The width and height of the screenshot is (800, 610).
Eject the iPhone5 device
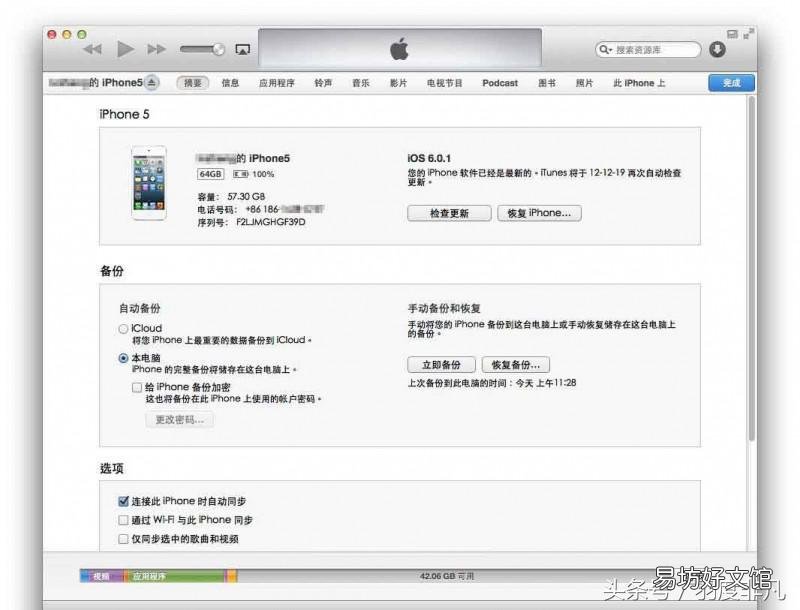tap(152, 82)
